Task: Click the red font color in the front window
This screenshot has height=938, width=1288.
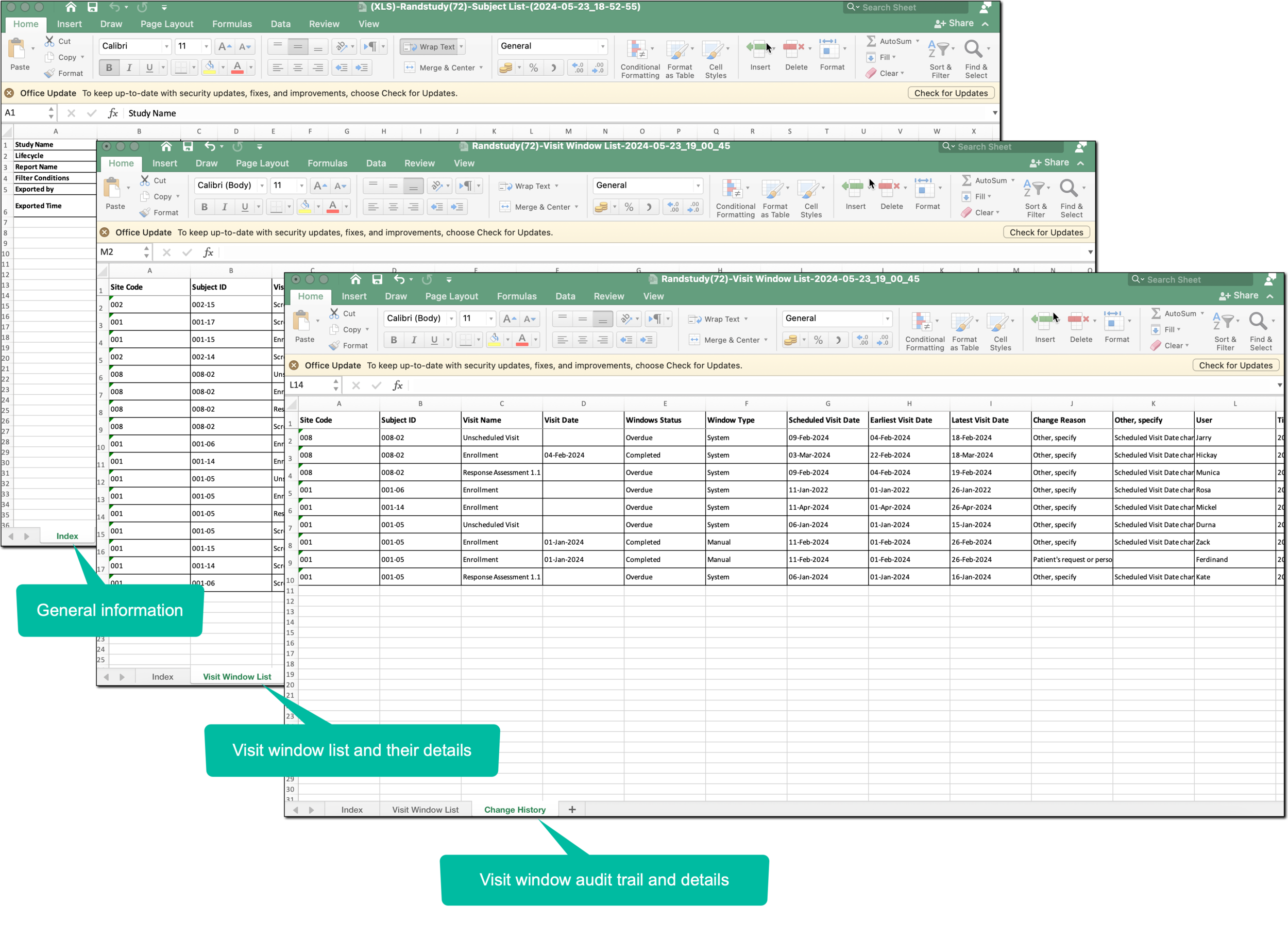Action: [x=522, y=340]
